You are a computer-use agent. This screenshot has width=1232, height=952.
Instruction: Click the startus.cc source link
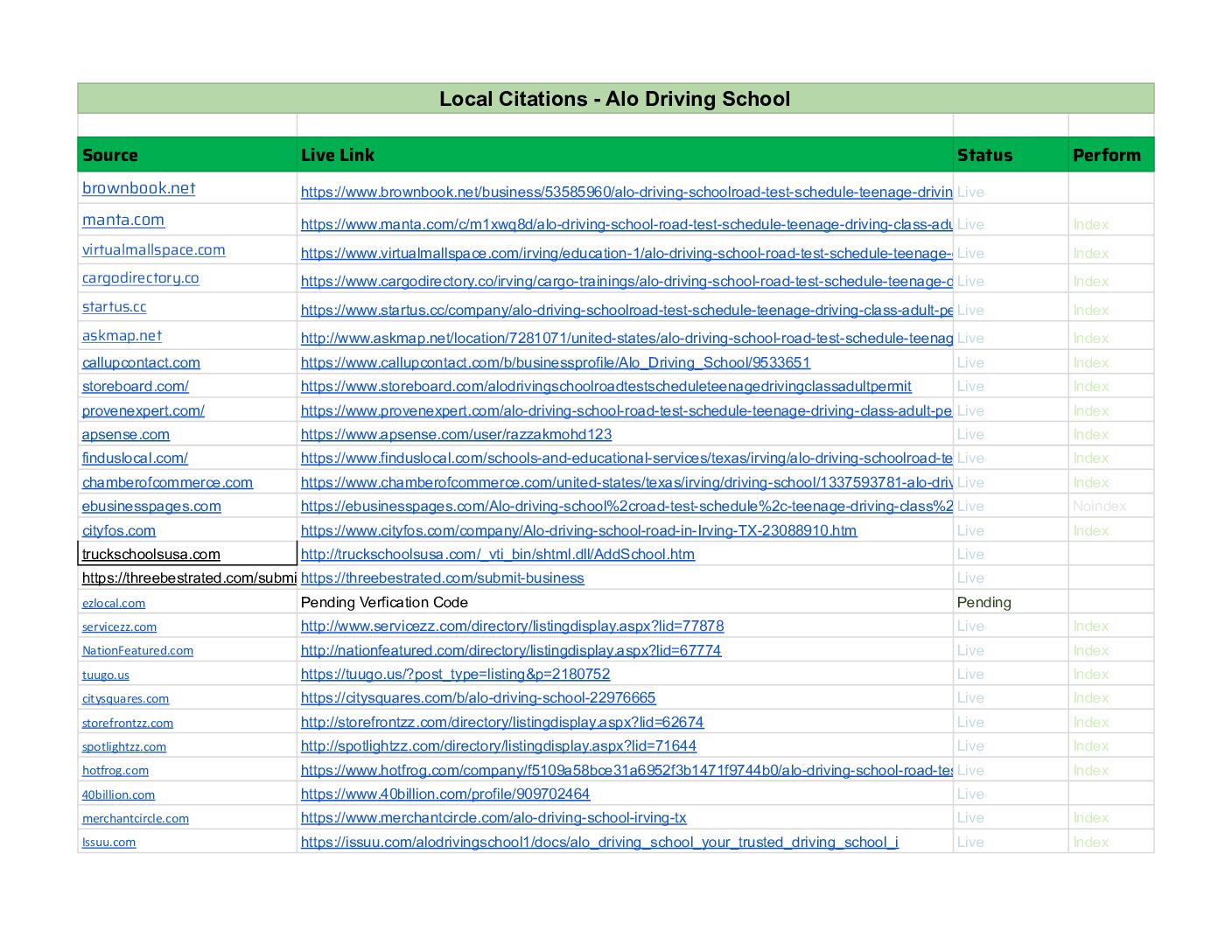[x=115, y=307]
